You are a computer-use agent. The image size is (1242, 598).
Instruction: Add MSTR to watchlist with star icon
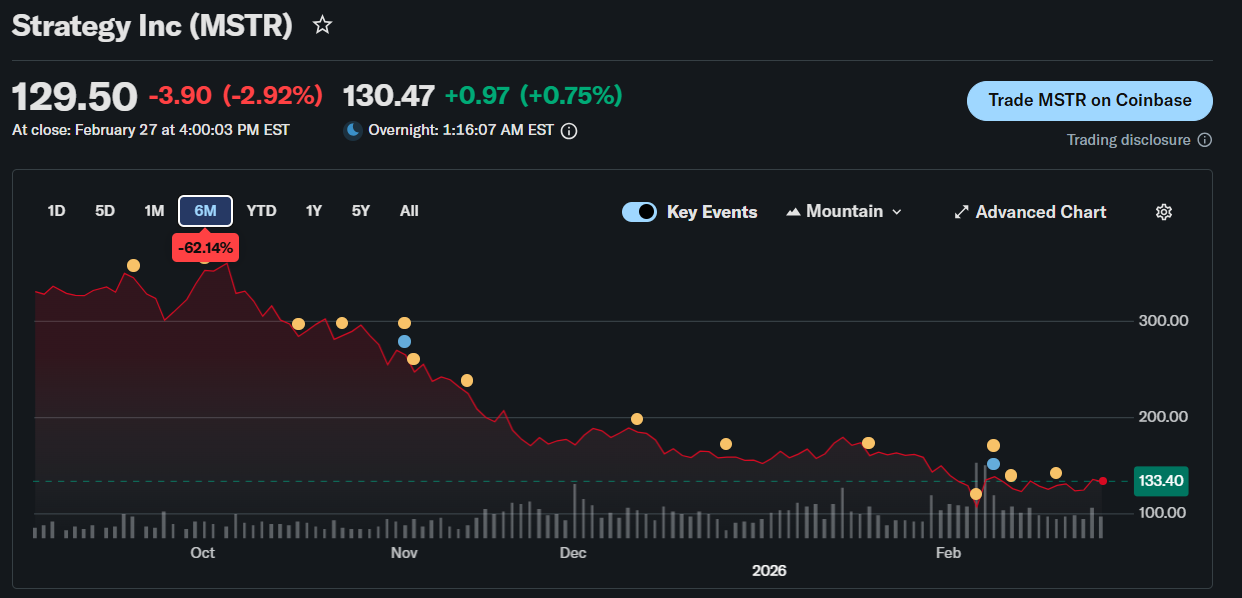[x=322, y=25]
